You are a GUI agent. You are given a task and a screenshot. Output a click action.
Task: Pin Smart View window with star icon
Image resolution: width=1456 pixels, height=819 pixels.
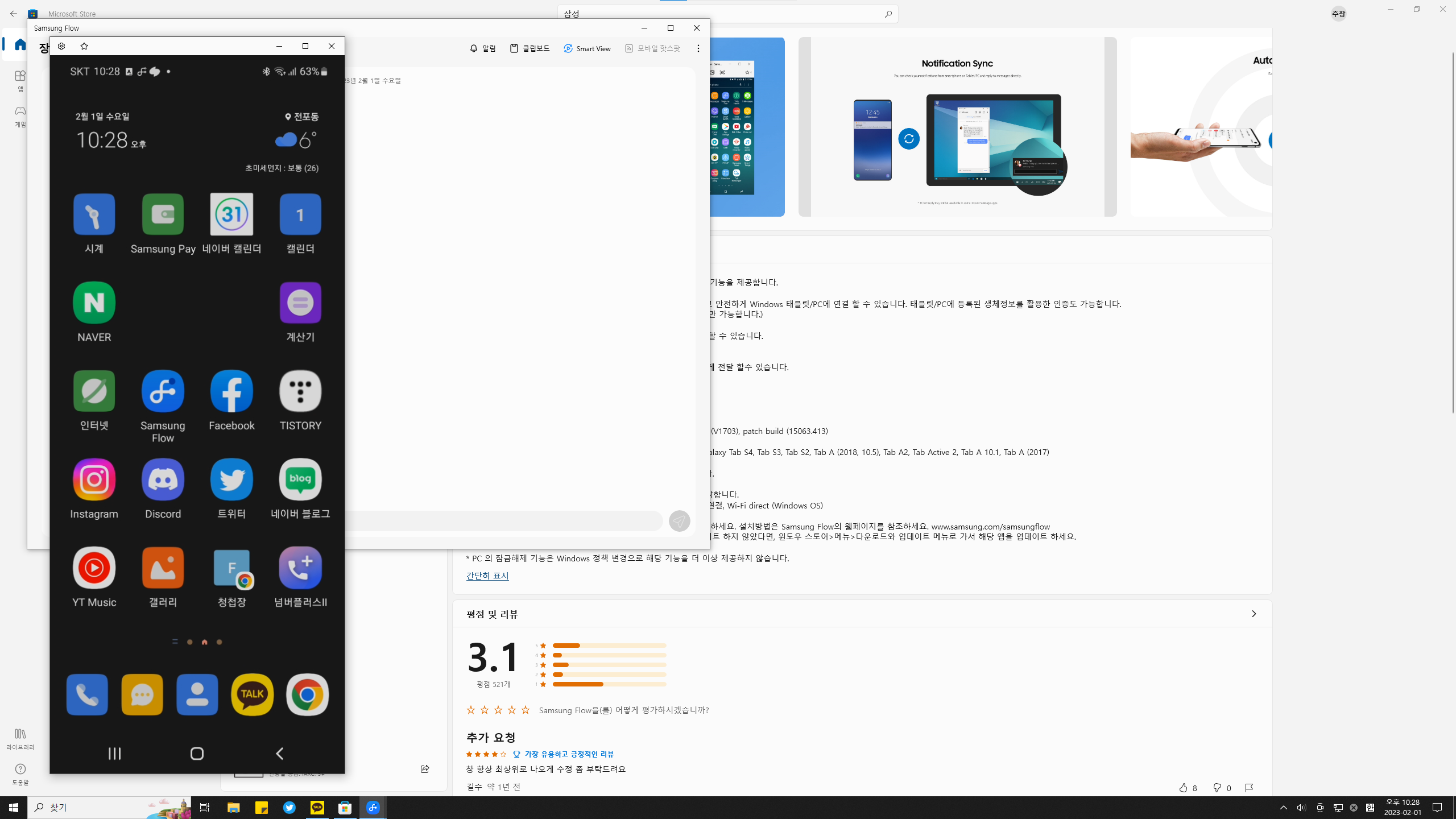click(x=84, y=46)
